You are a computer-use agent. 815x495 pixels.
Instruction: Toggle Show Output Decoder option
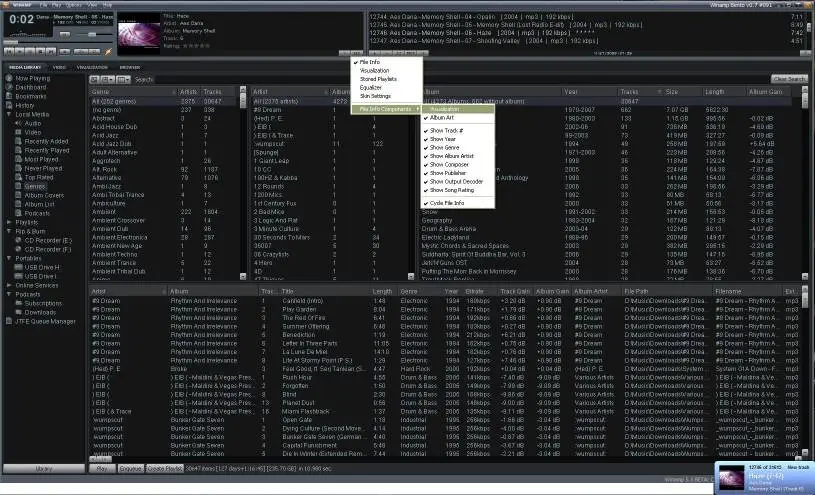457,181
